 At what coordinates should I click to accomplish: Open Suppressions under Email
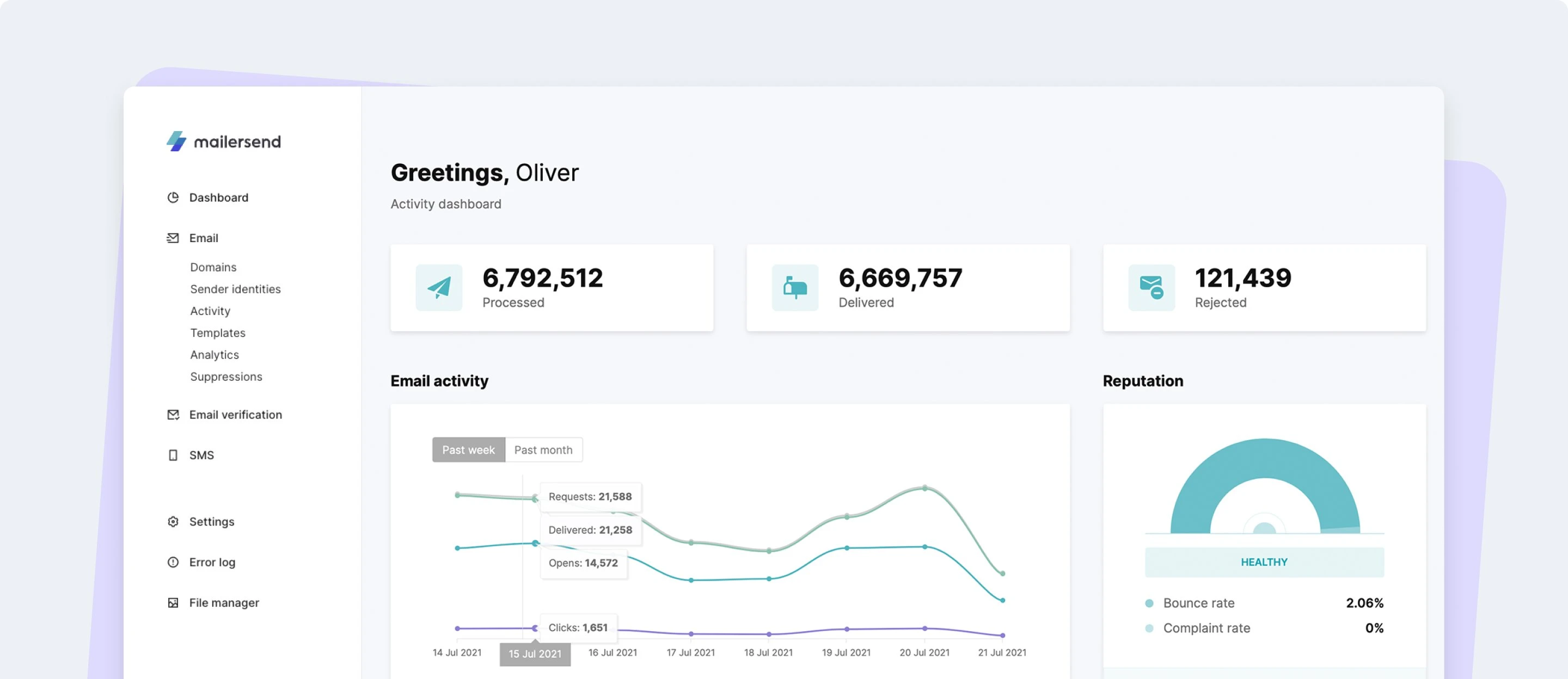click(x=226, y=376)
